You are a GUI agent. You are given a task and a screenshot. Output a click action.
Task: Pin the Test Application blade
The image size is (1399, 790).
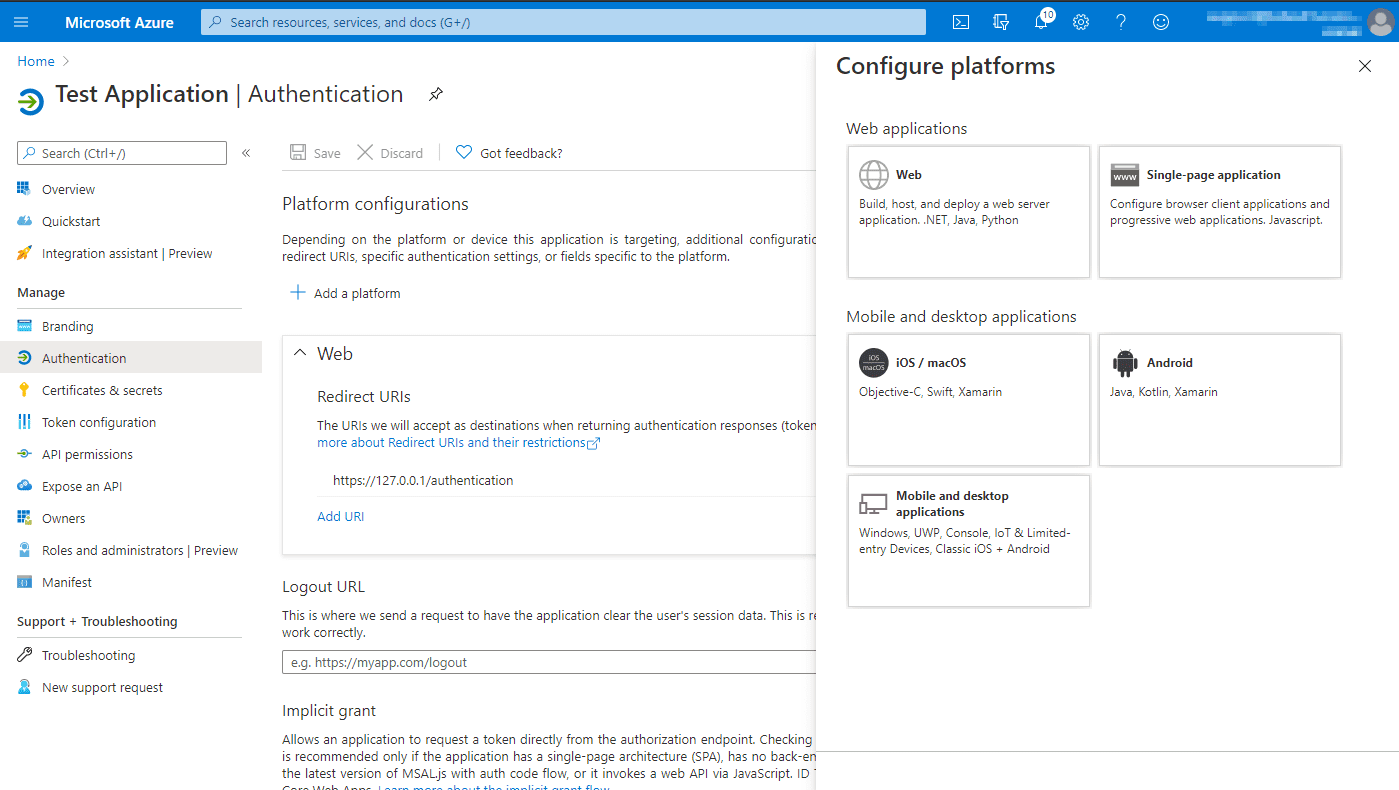coord(435,95)
